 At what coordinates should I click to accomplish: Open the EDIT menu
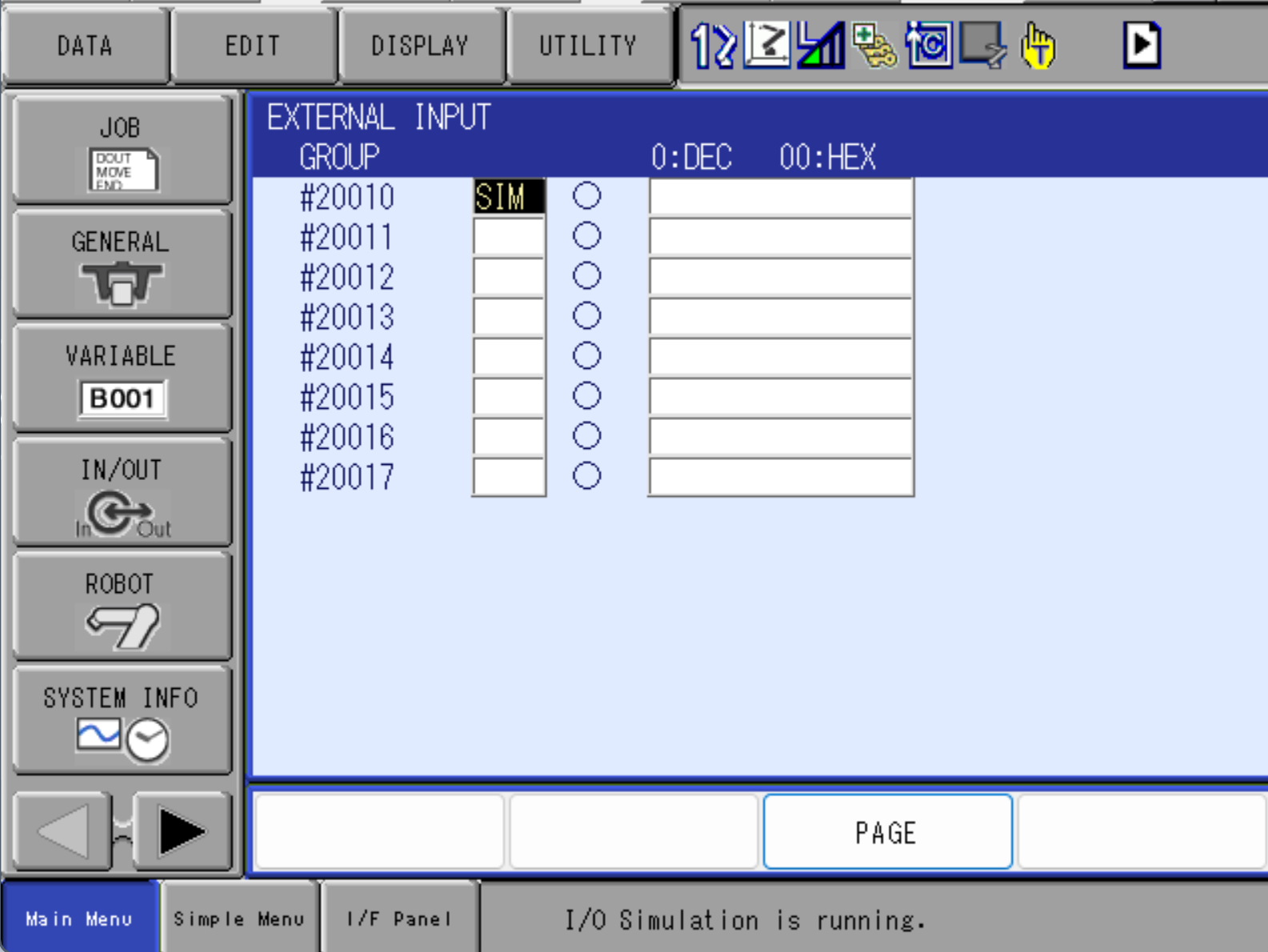point(253,46)
